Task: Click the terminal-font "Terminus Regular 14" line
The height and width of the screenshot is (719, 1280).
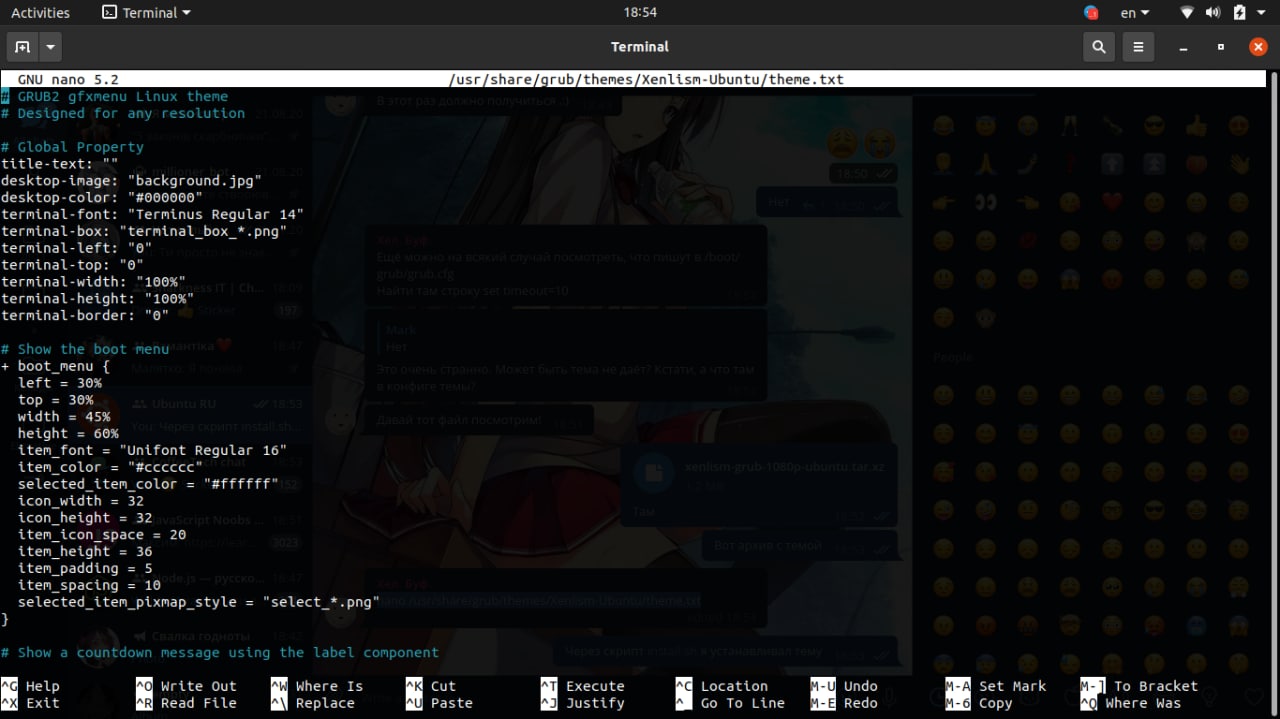Action: click(x=153, y=214)
